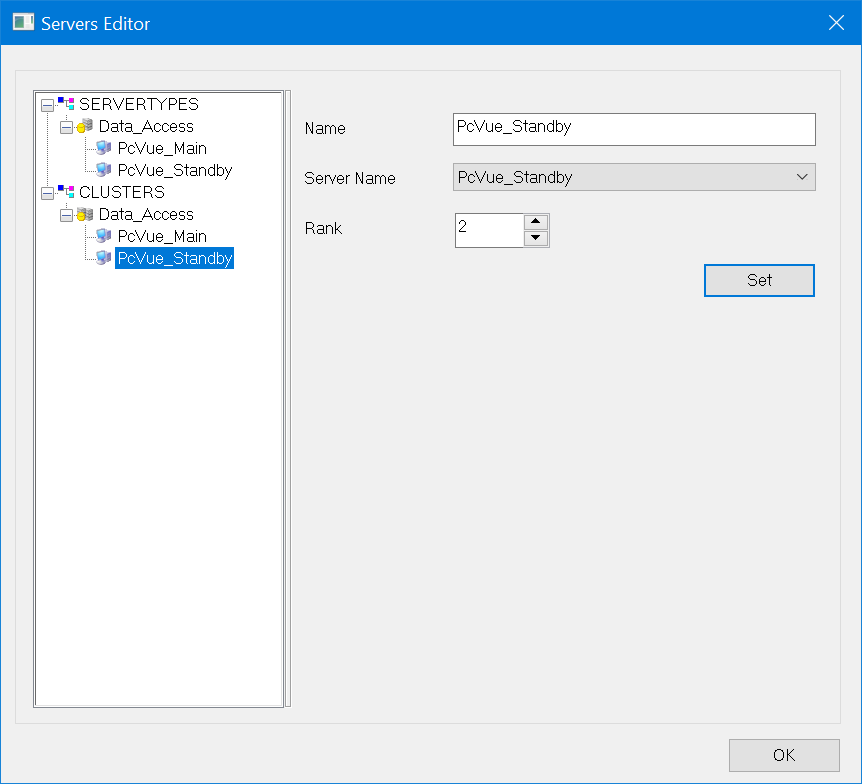
Task: Click the highlighted PcVue_Standby icon under CLUSTERS
Action: (x=104, y=258)
